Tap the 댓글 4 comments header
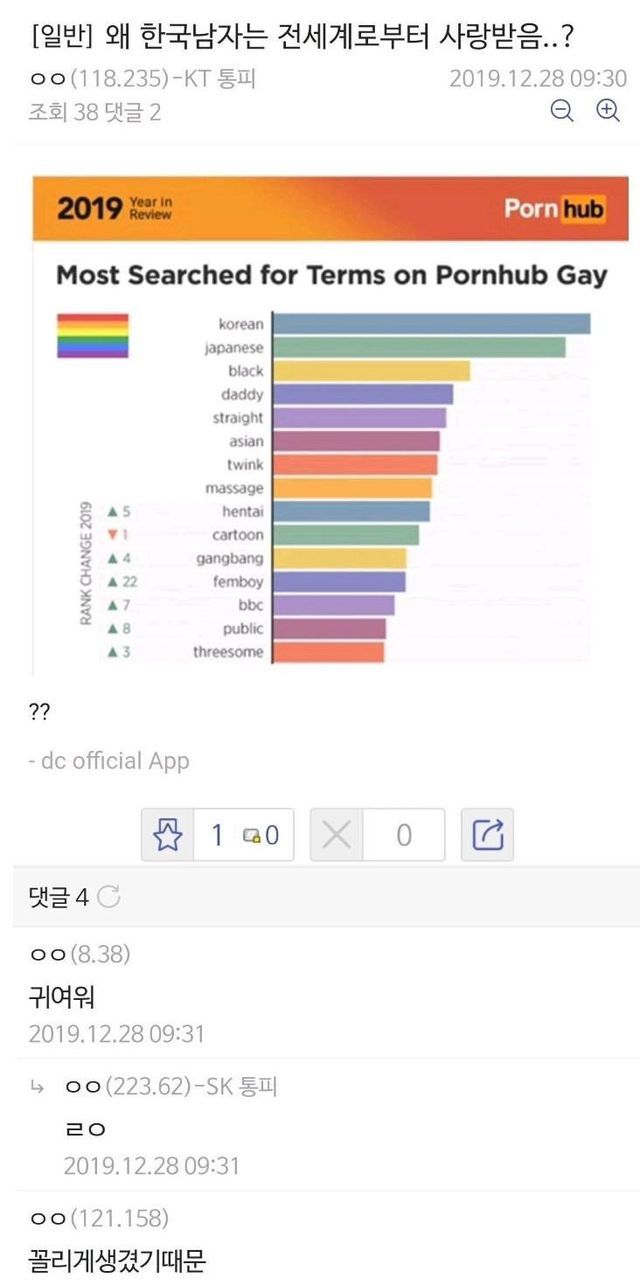The width and height of the screenshot is (640, 1280). click(58, 897)
